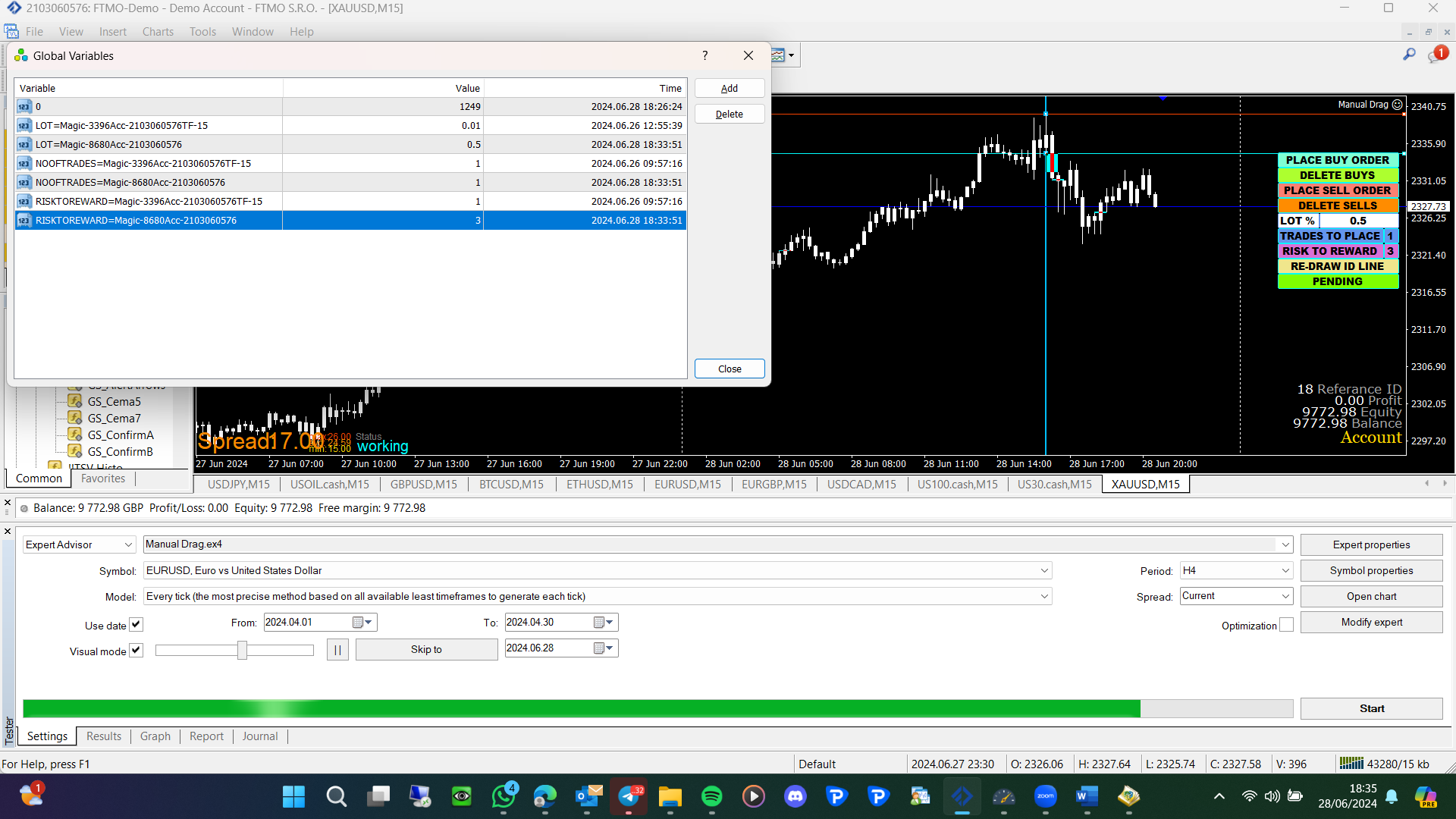
Task: Switch to the Graph tab in Tester
Action: point(155,736)
